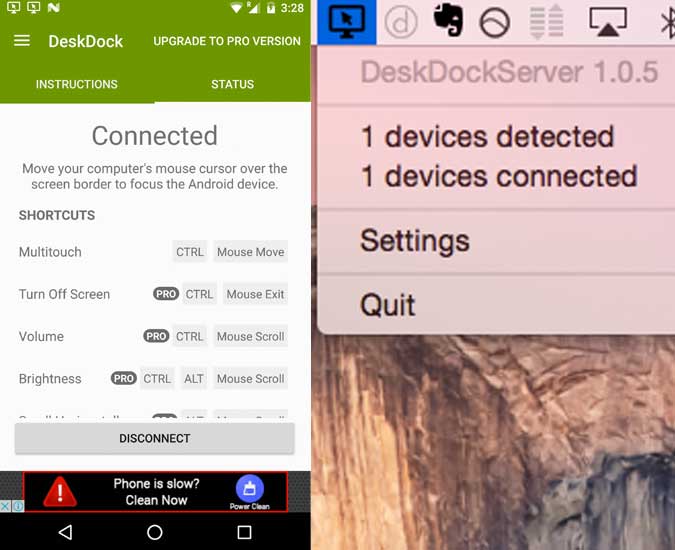Click the up-down arrows menu bar icon

[547, 22]
